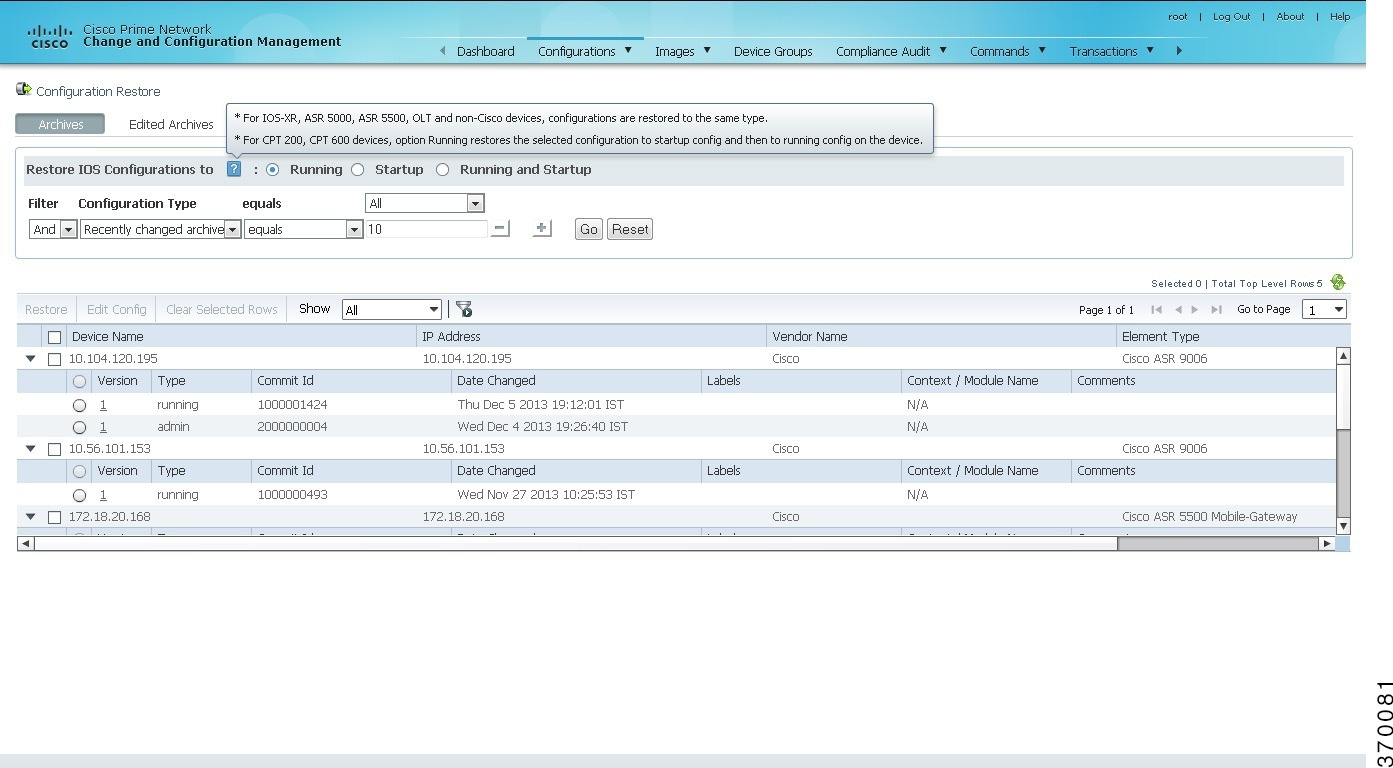The image size is (1393, 768).
Task: Select Running restore option
Action: pos(272,170)
